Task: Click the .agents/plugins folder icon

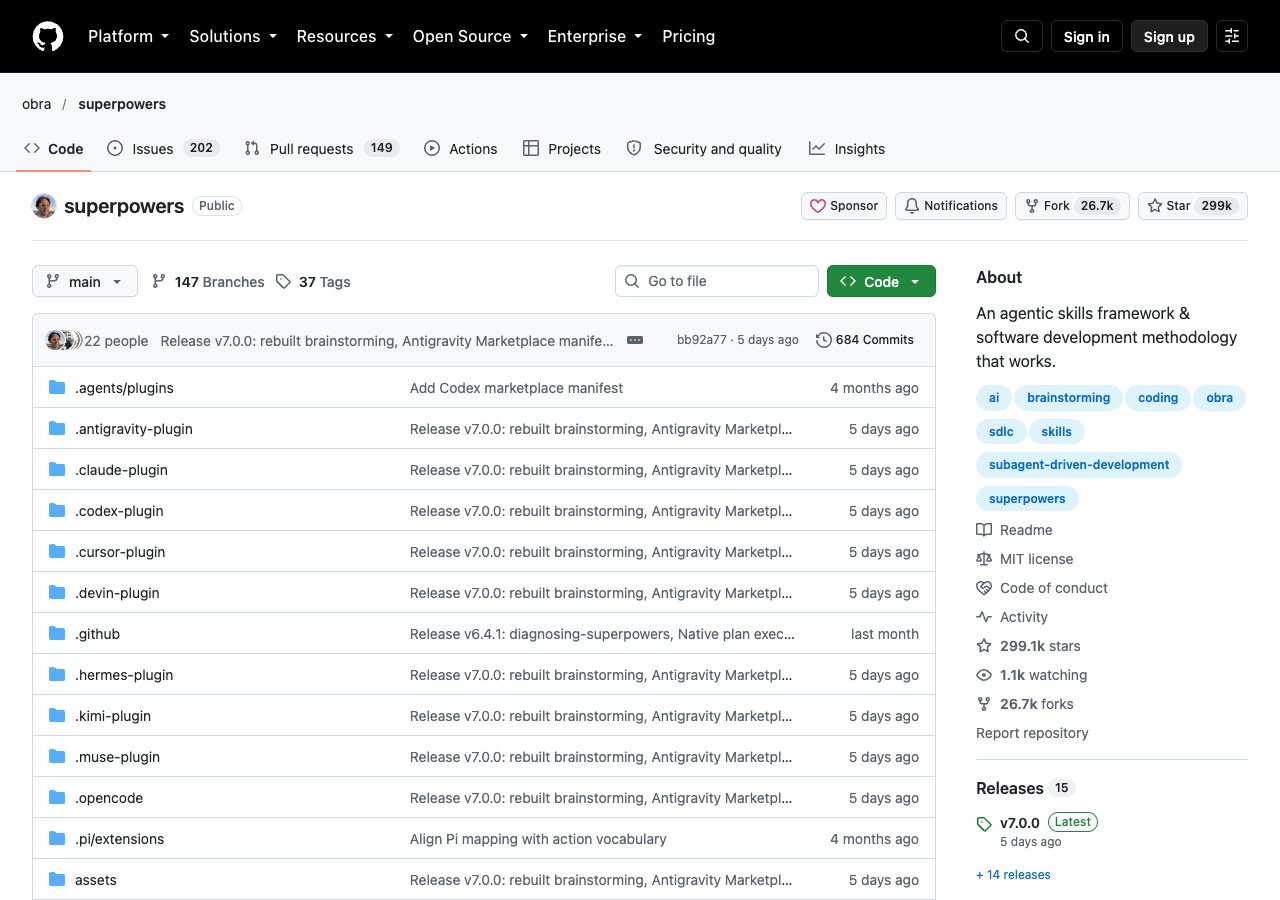Action: [57, 388]
